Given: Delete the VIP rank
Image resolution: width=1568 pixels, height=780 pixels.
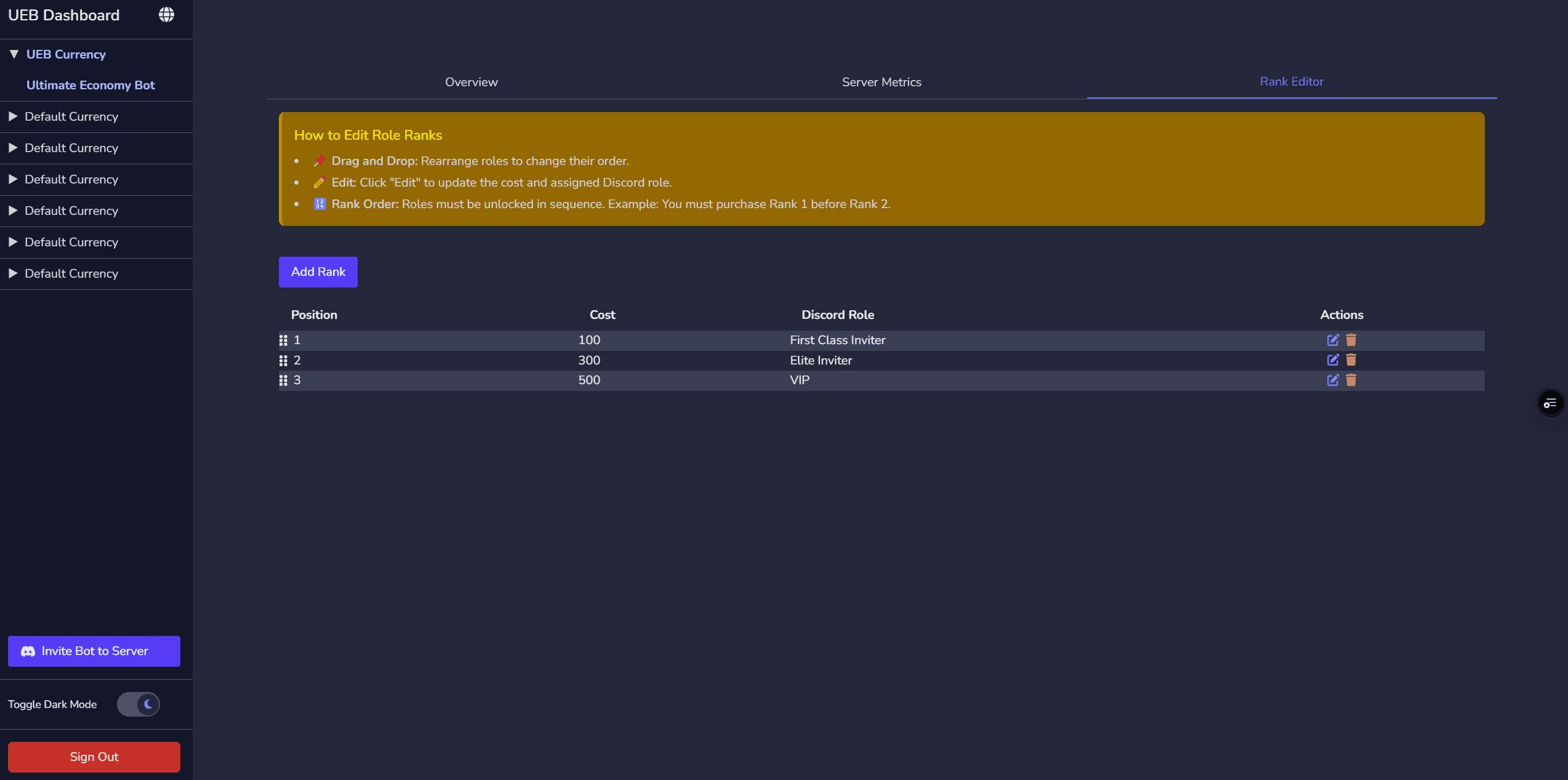Looking at the screenshot, I should pos(1351,380).
